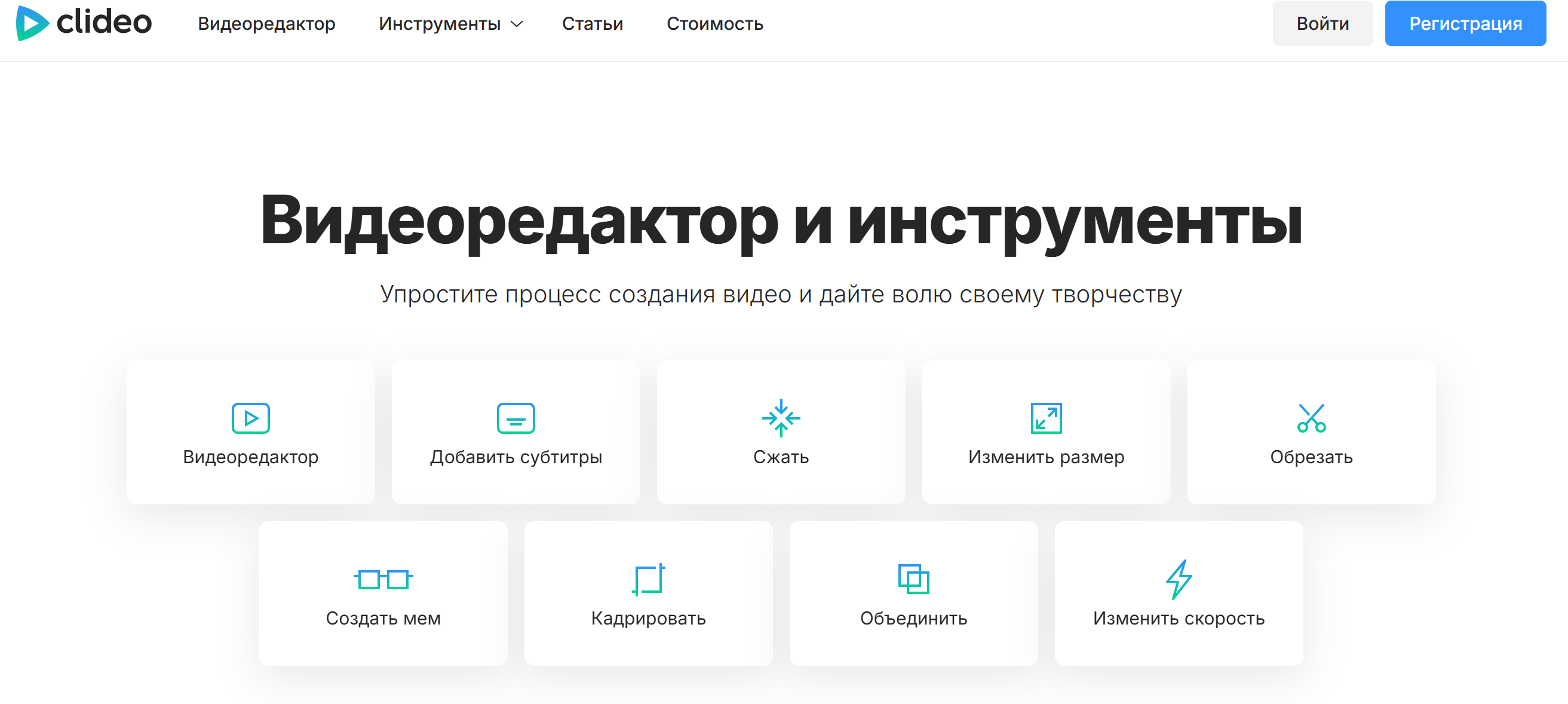Image resolution: width=1568 pixels, height=704 pixels.
Task: Click the clideo wordmark to go home
Action: [x=103, y=24]
